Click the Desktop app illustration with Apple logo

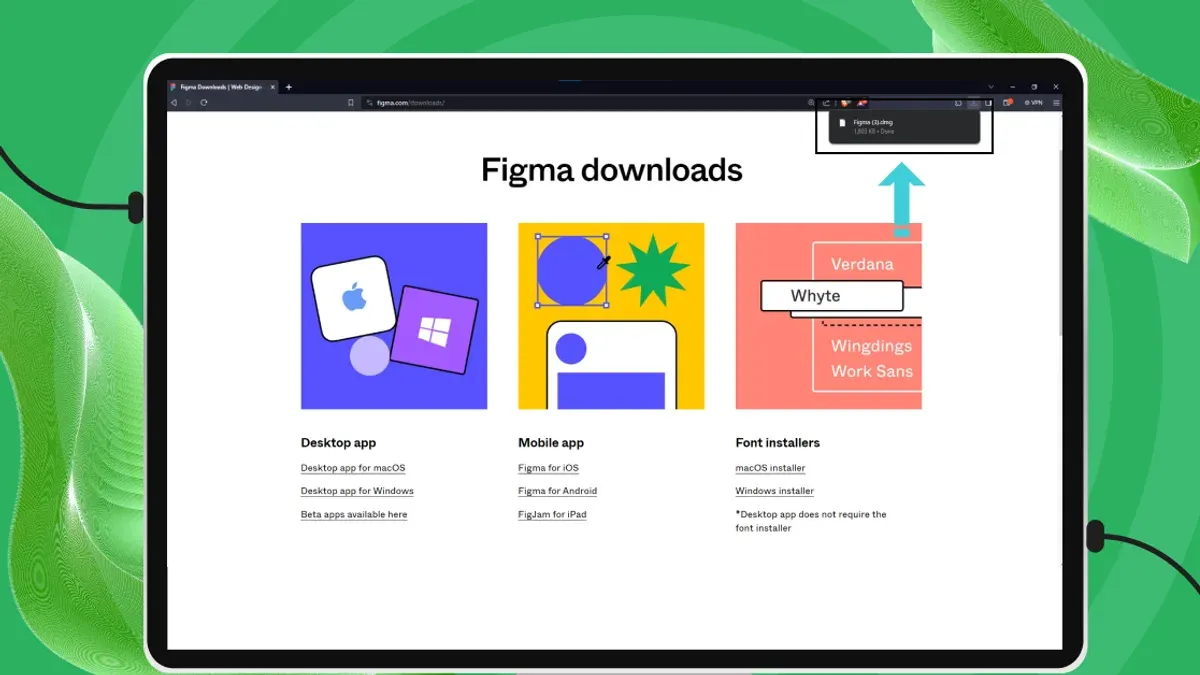tap(394, 316)
